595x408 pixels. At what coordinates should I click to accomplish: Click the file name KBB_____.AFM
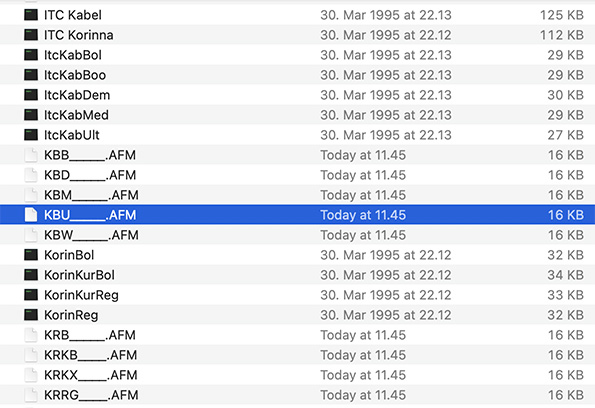[x=90, y=155]
